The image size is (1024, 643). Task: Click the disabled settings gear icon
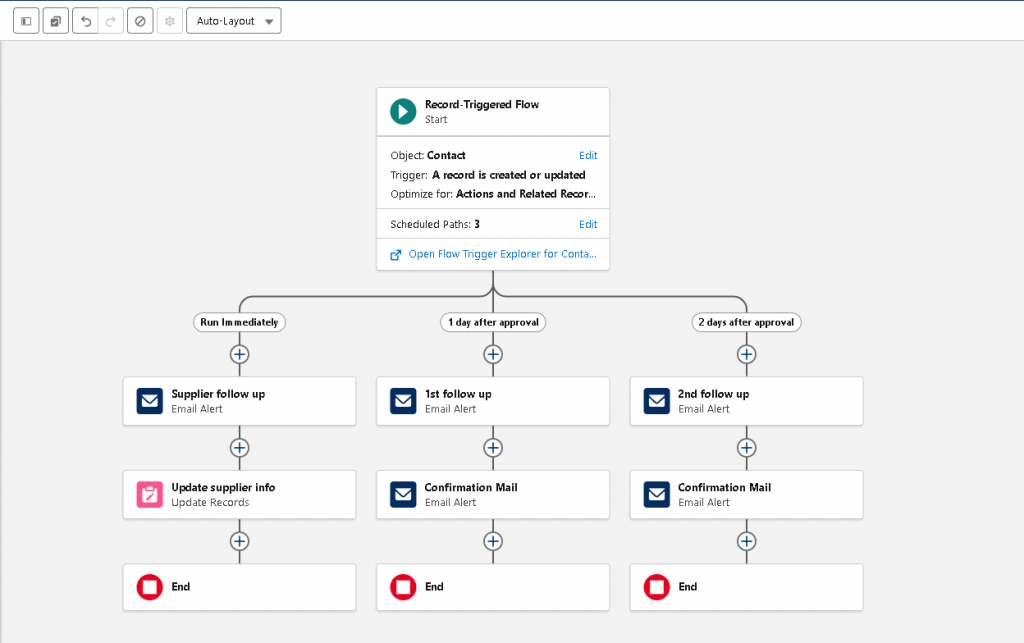(x=170, y=21)
